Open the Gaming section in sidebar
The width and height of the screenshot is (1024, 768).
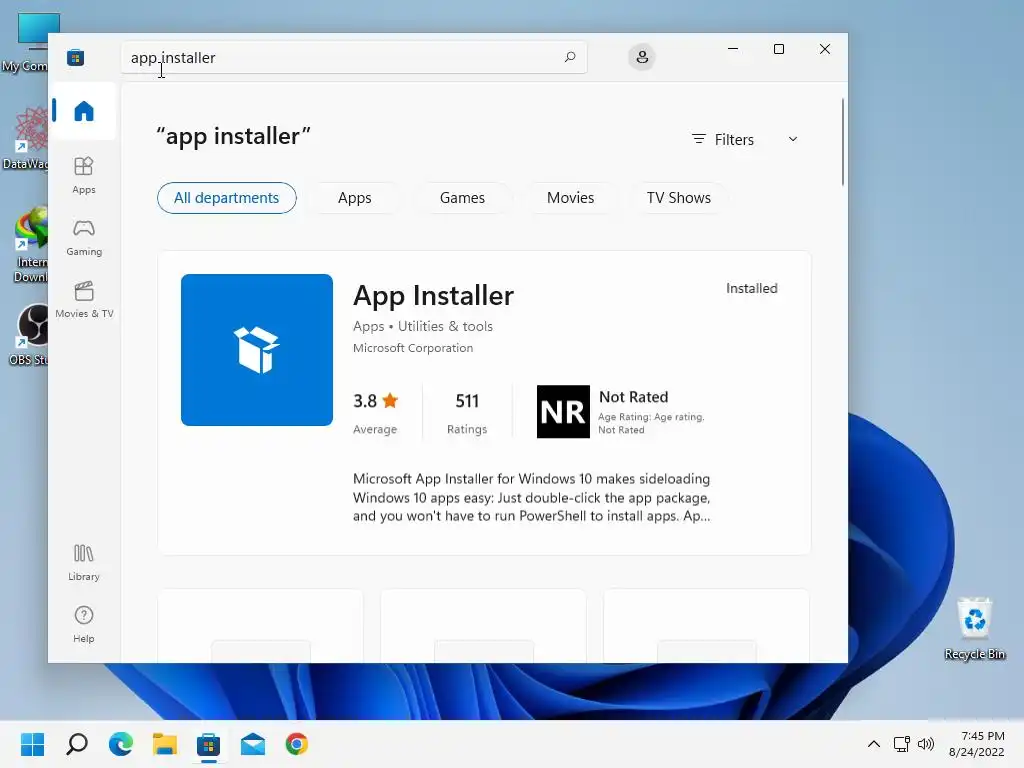point(84,237)
